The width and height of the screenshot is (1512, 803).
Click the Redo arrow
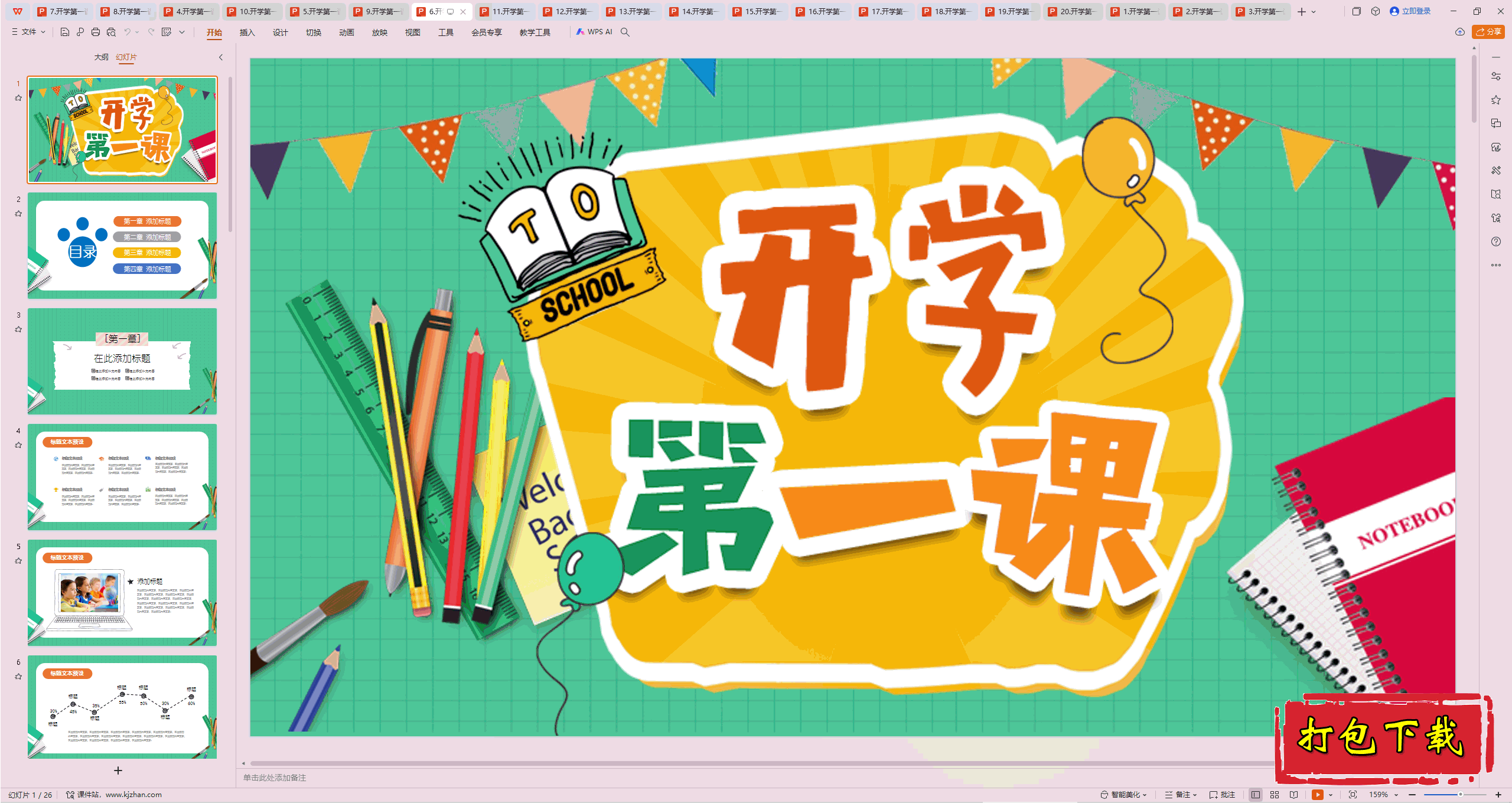pyautogui.click(x=151, y=32)
